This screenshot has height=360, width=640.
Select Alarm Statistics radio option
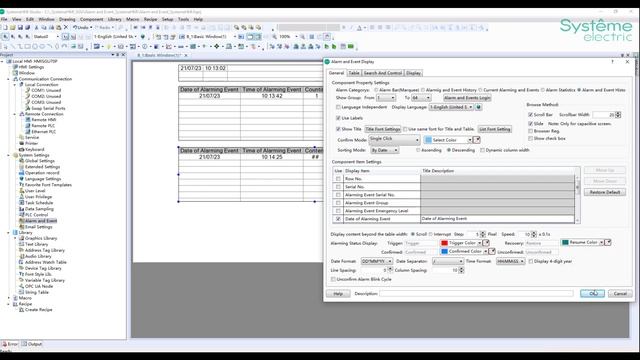click(x=543, y=90)
